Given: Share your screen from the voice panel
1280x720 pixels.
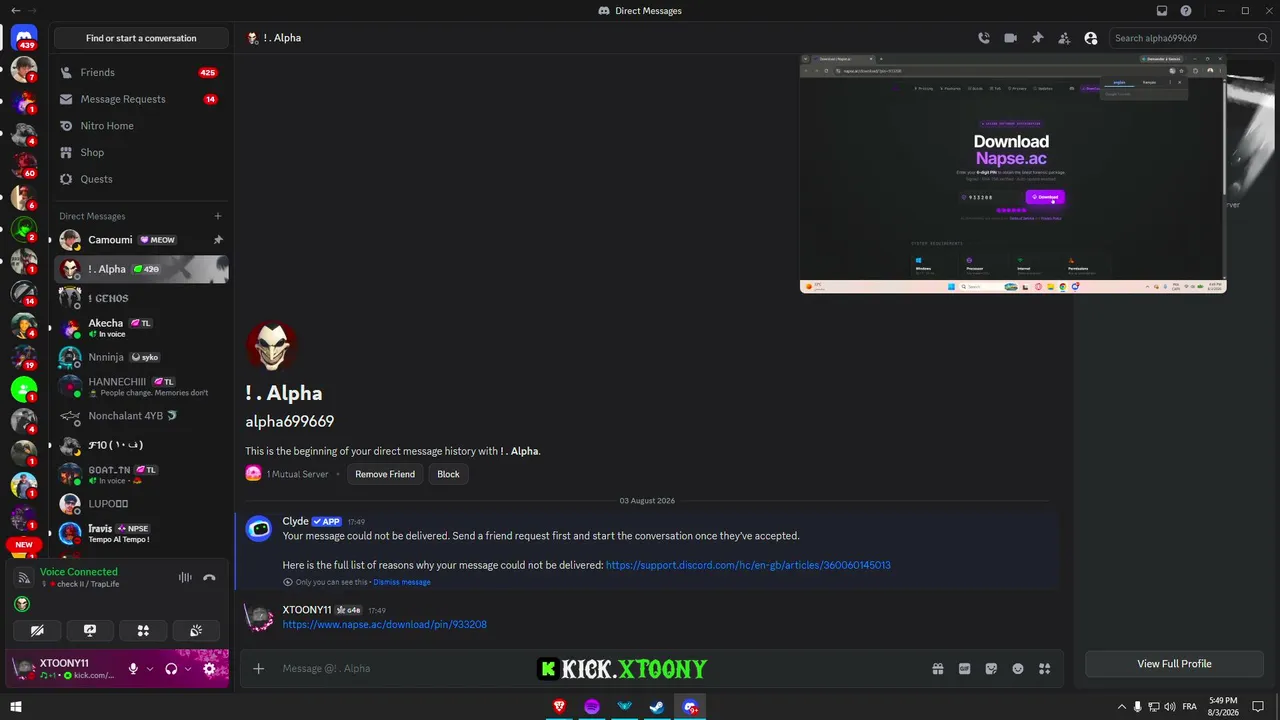Looking at the screenshot, I should point(90,630).
